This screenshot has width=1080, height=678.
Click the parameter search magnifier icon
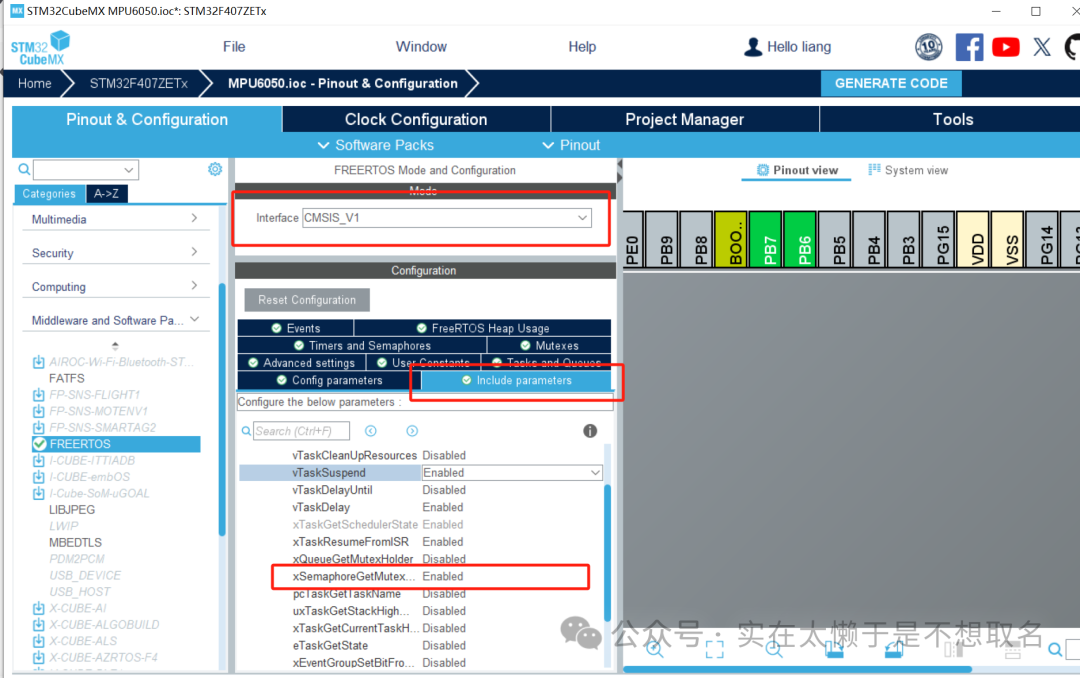[246, 431]
